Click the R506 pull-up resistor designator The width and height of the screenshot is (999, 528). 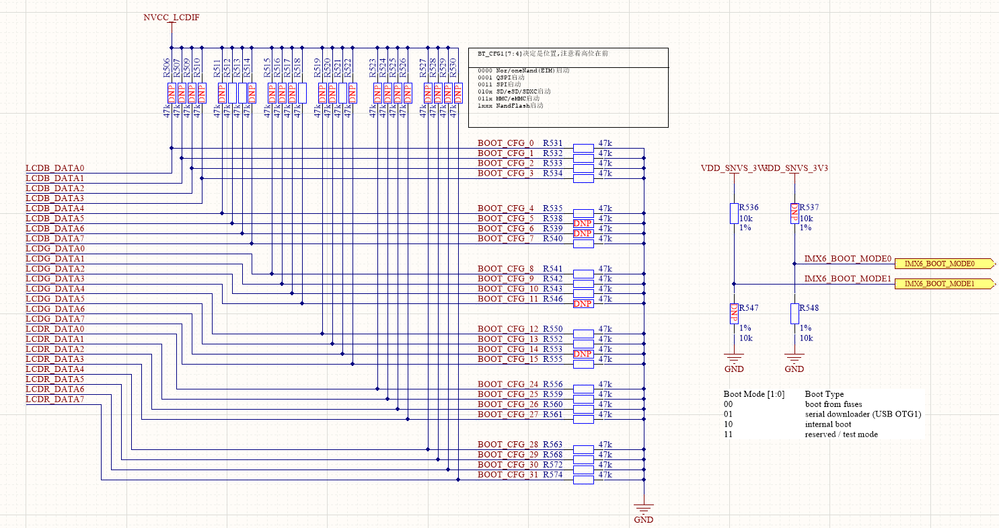[x=166, y=68]
